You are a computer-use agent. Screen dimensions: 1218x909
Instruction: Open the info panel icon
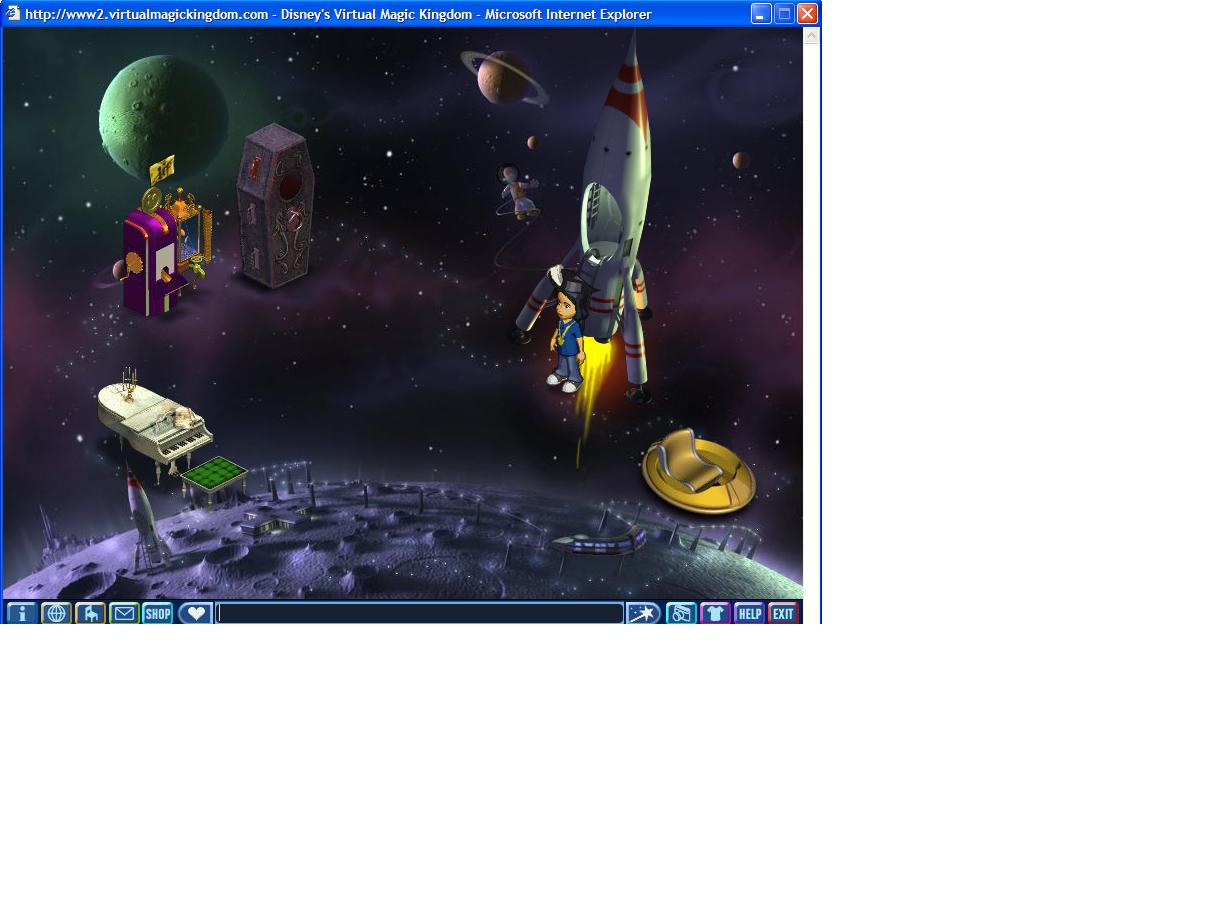pyautogui.click(x=21, y=613)
